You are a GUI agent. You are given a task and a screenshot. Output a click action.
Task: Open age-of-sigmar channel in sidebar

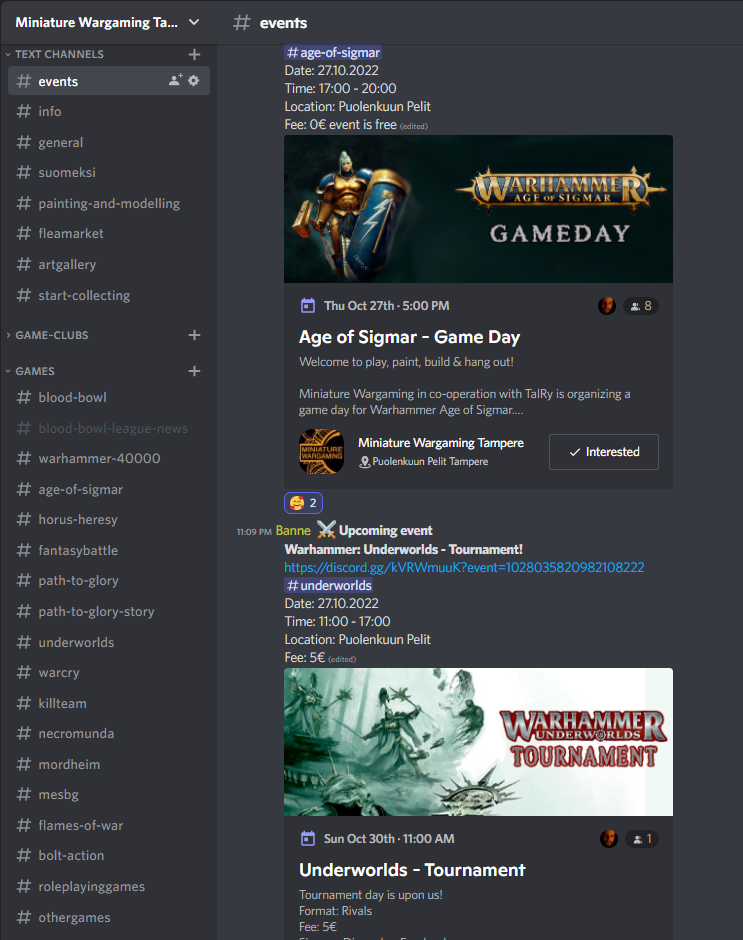(x=109, y=490)
